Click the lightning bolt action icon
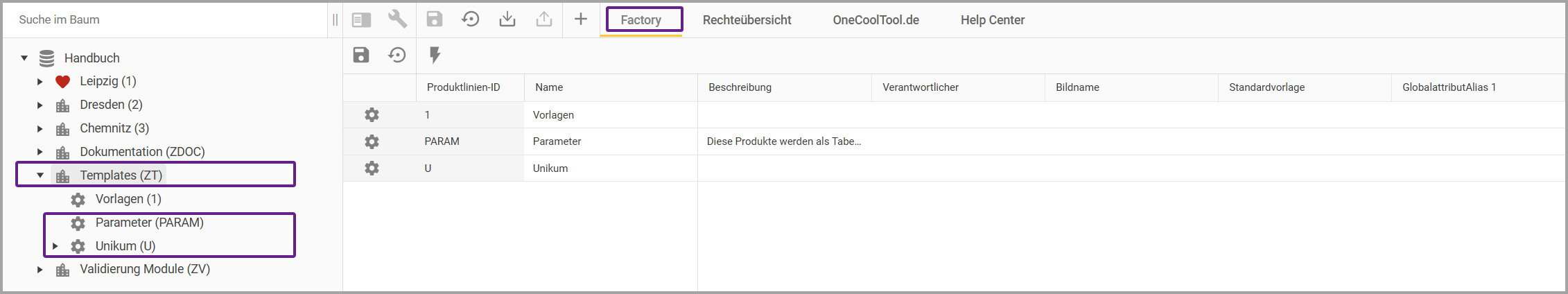1568x294 pixels. coord(435,55)
